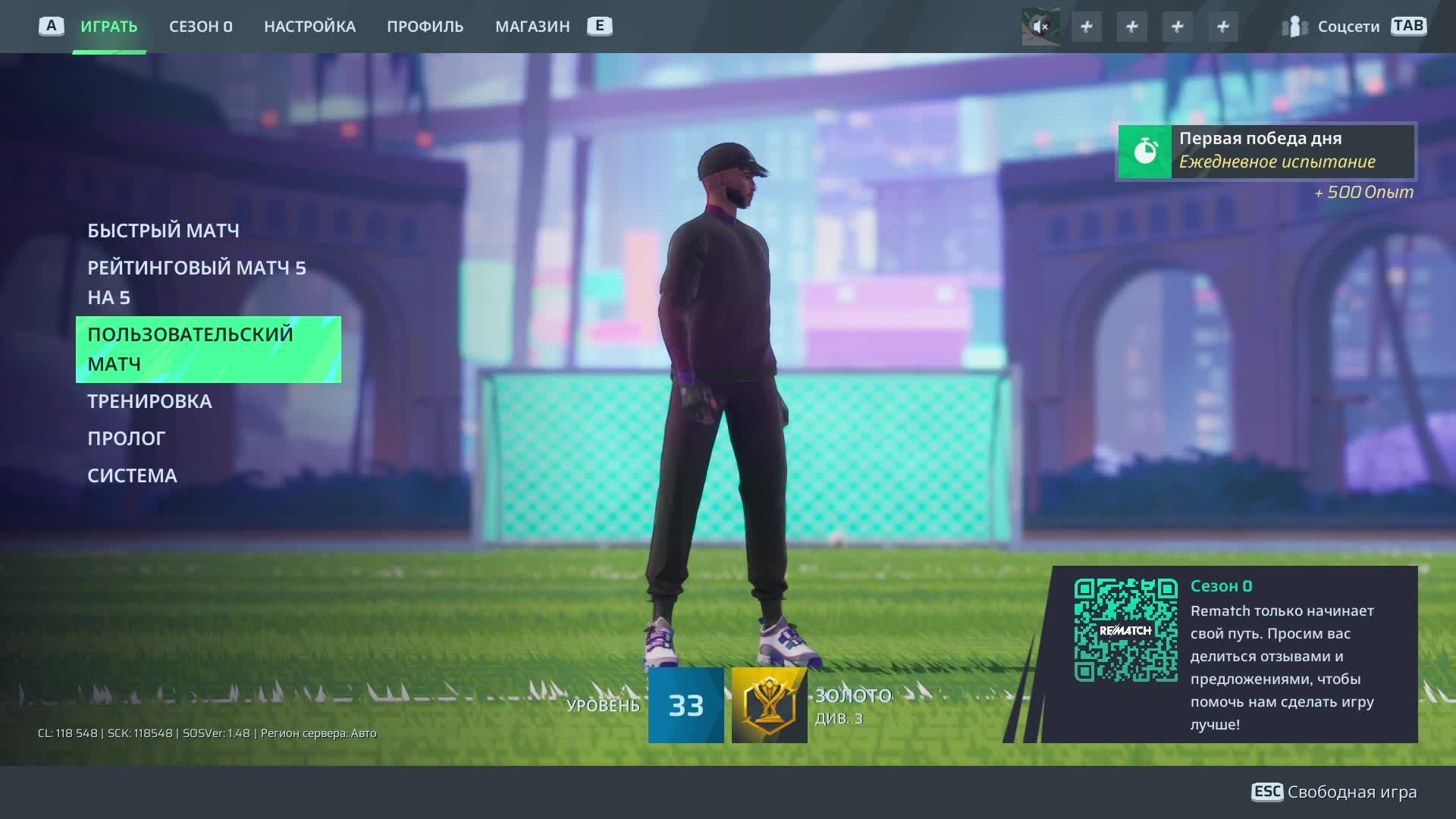
Task: Click the muted speaker player avatar icon
Action: click(1040, 27)
